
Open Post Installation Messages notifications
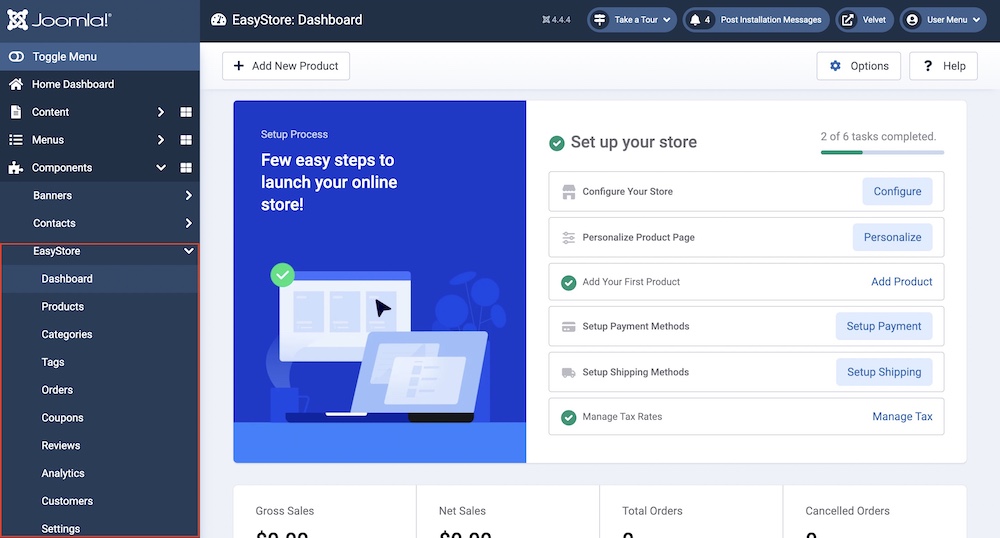pyautogui.click(x=756, y=20)
